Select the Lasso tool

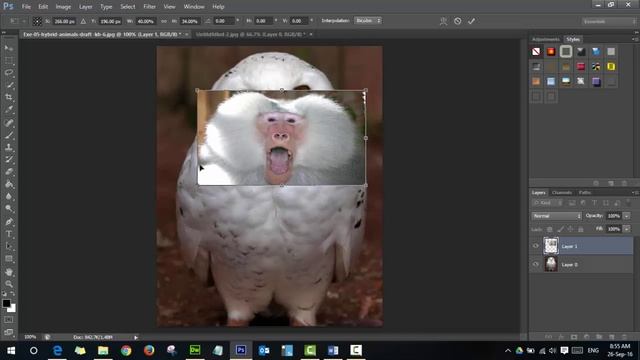(x=9, y=73)
